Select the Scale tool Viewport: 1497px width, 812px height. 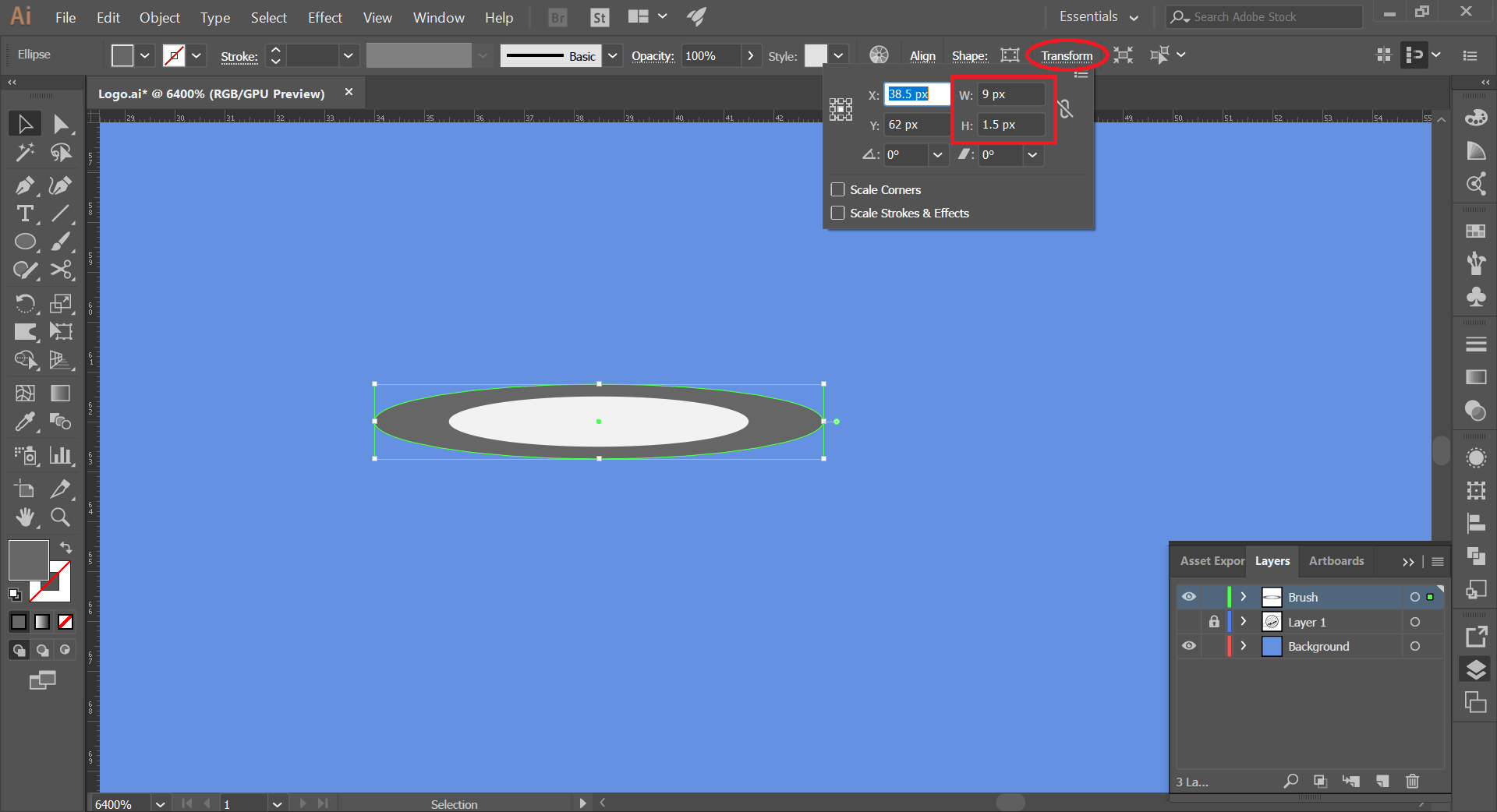pos(61,303)
